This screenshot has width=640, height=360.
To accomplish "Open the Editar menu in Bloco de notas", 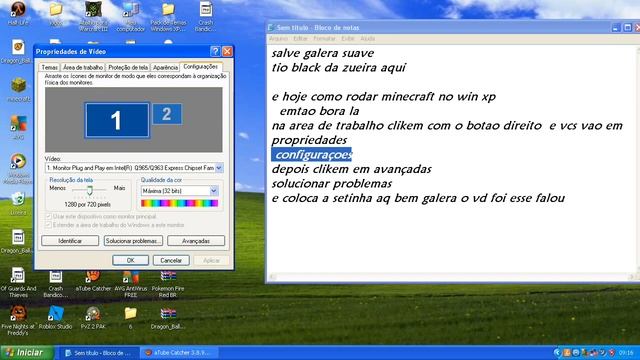I will point(300,39).
